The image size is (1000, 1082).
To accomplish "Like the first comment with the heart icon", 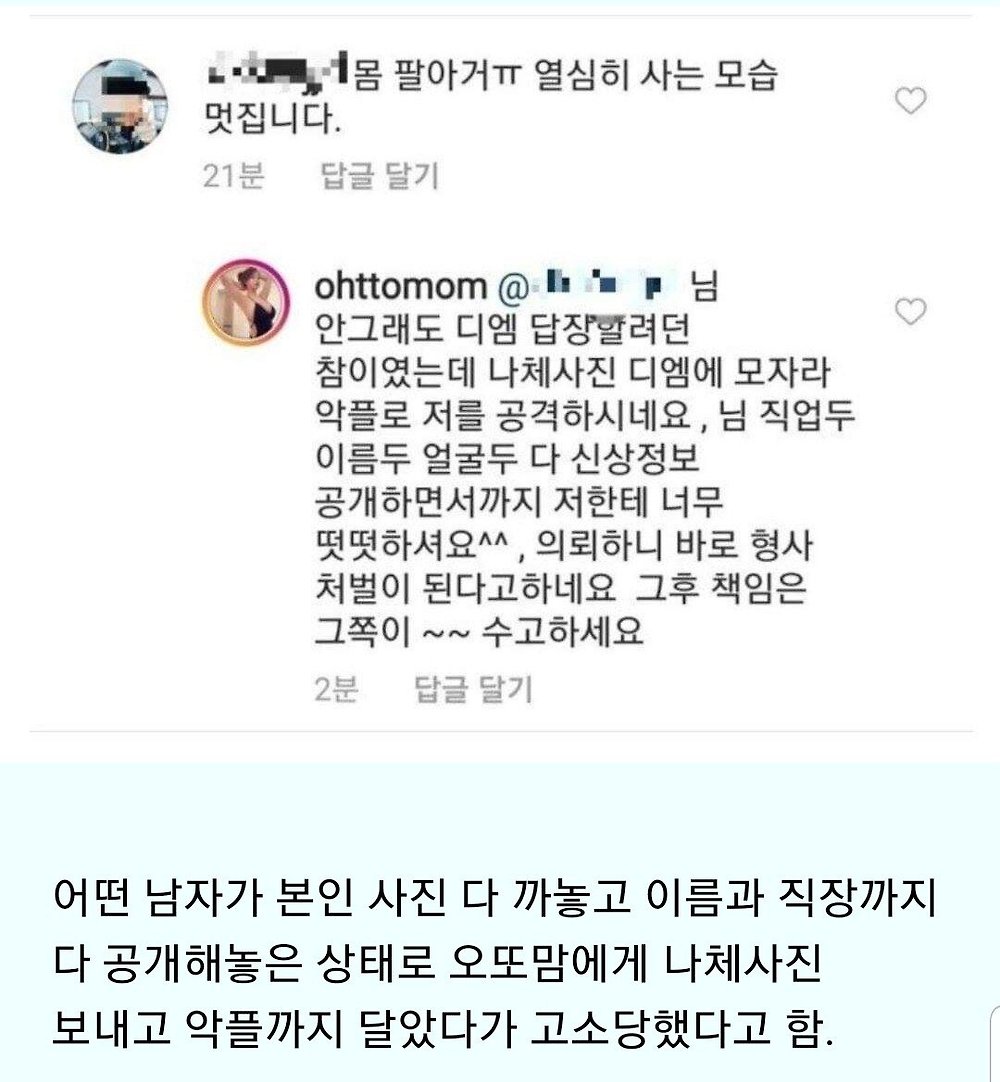I will (910, 101).
